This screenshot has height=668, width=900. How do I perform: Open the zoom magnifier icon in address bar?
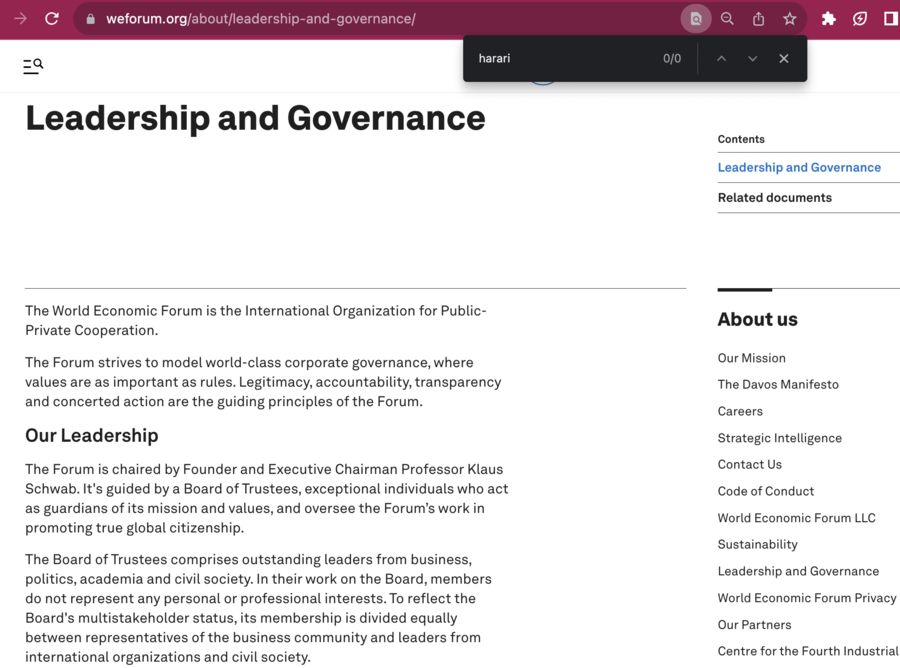click(x=727, y=19)
